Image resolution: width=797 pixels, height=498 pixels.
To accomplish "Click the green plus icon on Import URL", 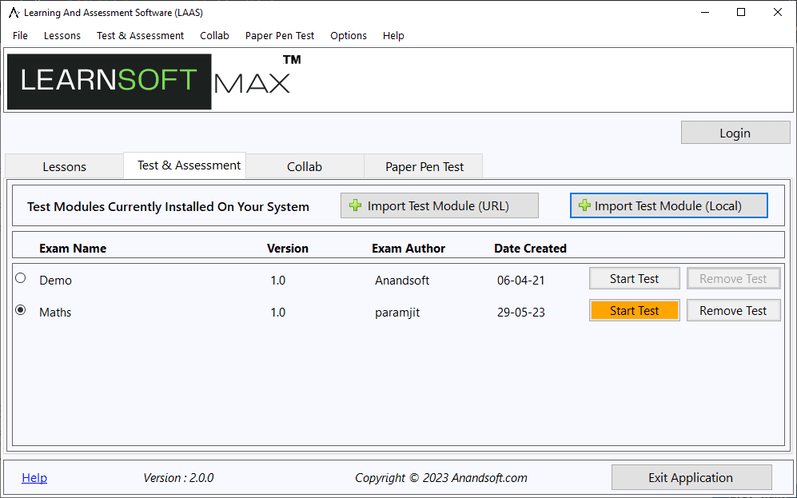I will click(355, 206).
